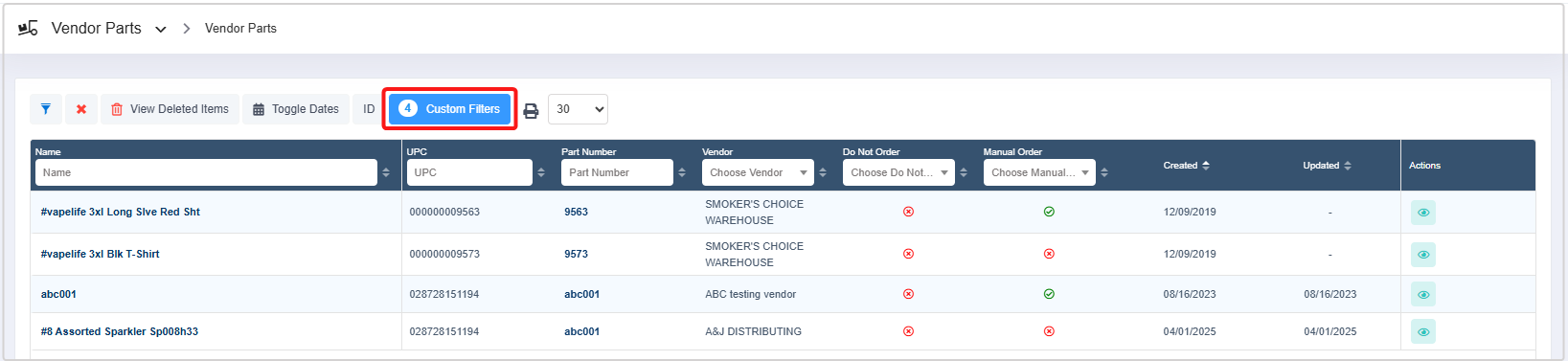Click the printer icon
Screen dimensions: 1568x361
pos(531,110)
